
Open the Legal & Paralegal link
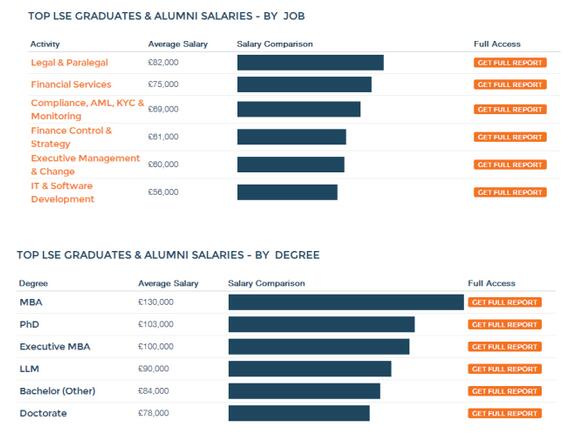(x=69, y=63)
